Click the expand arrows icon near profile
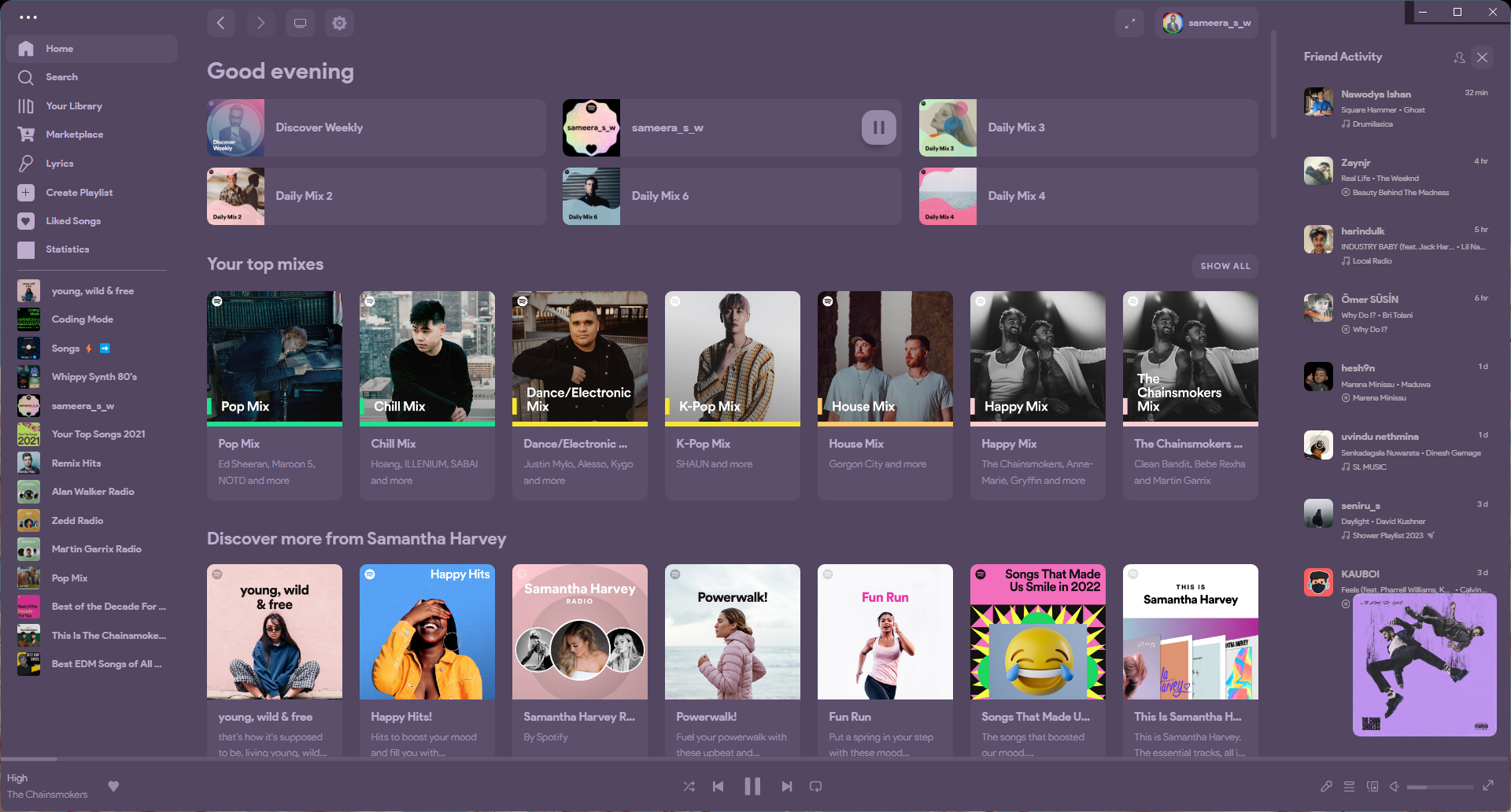The width and height of the screenshot is (1511, 812). (x=1129, y=23)
